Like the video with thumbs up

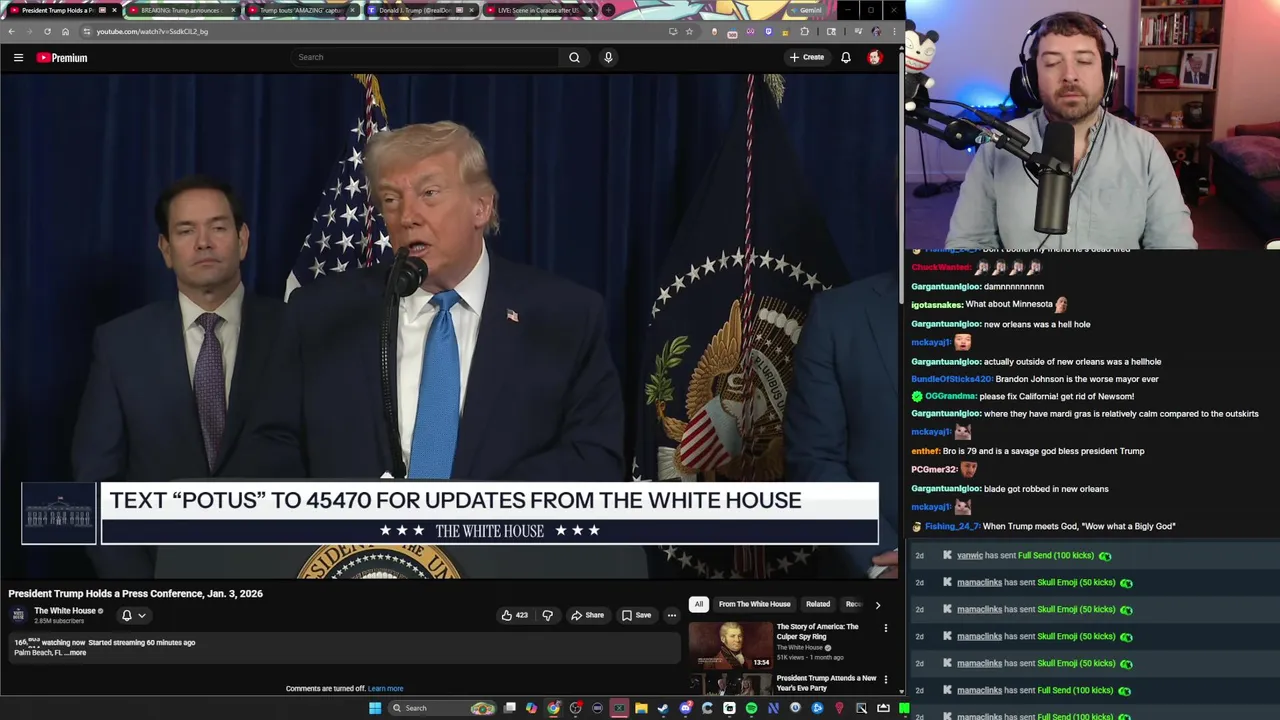[514, 615]
